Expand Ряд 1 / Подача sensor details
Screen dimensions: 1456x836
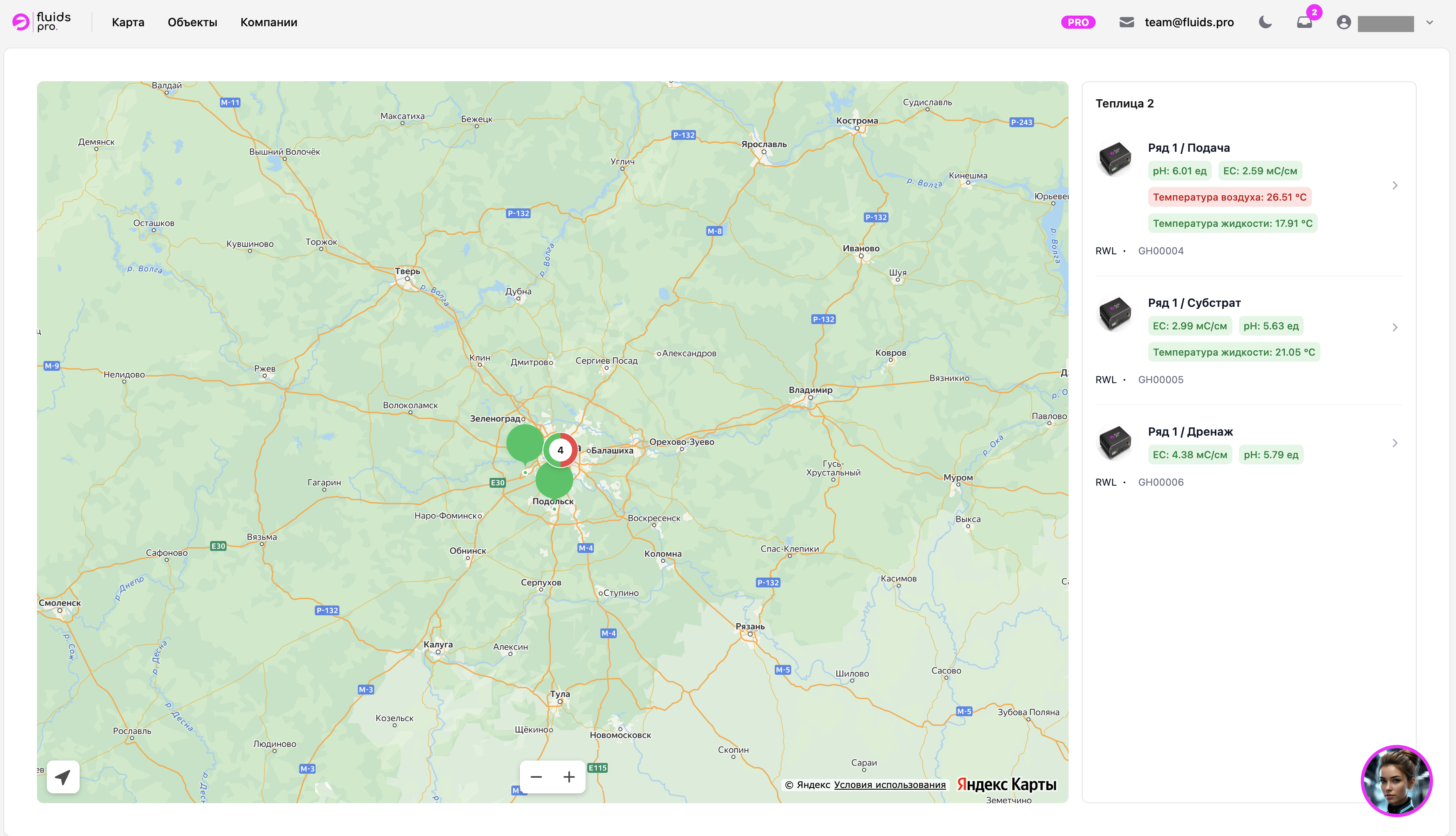tap(1394, 185)
